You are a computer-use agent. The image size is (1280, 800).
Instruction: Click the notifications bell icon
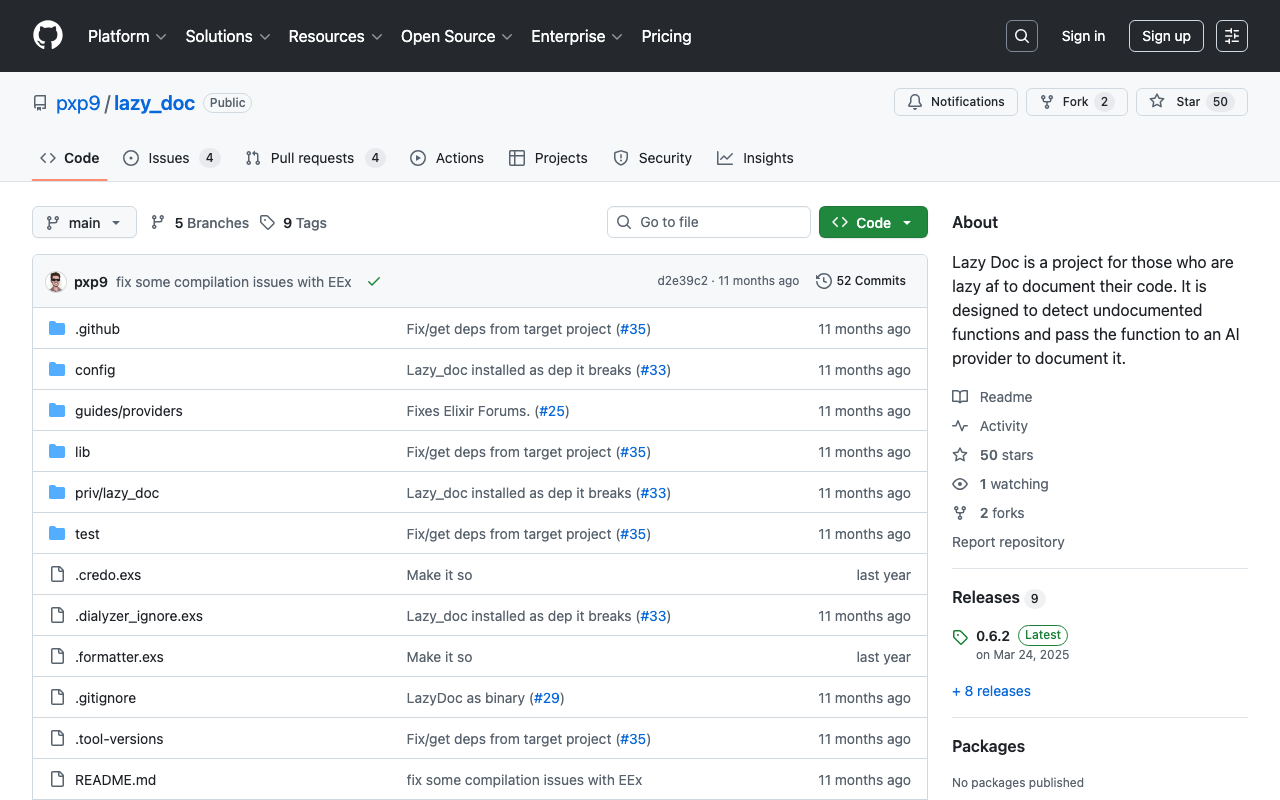click(914, 101)
